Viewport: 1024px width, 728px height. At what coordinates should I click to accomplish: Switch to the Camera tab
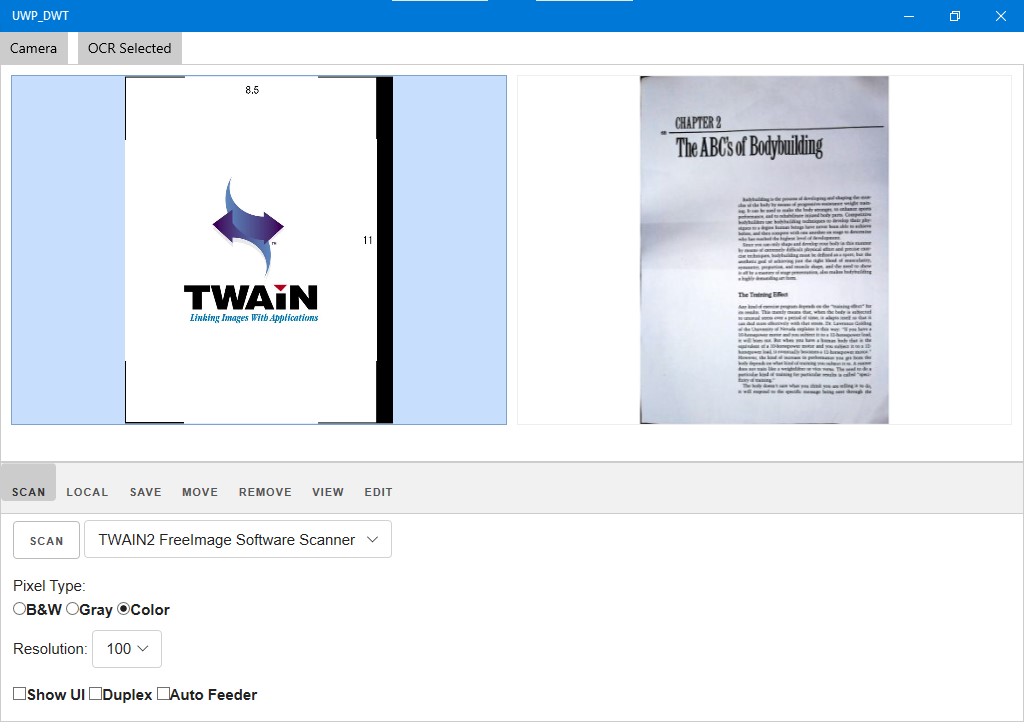[34, 48]
